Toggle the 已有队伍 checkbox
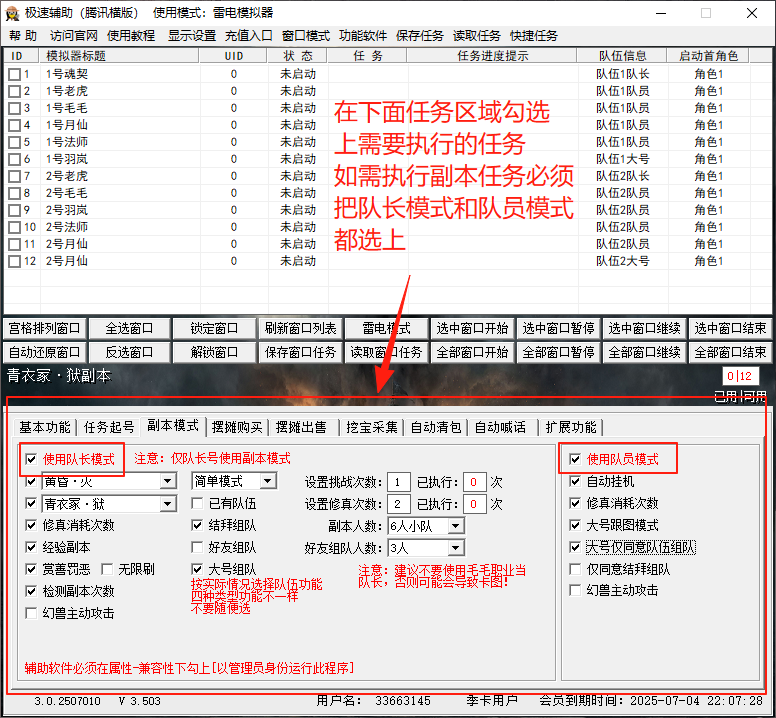Viewport: 776px width, 718px height. (197, 504)
